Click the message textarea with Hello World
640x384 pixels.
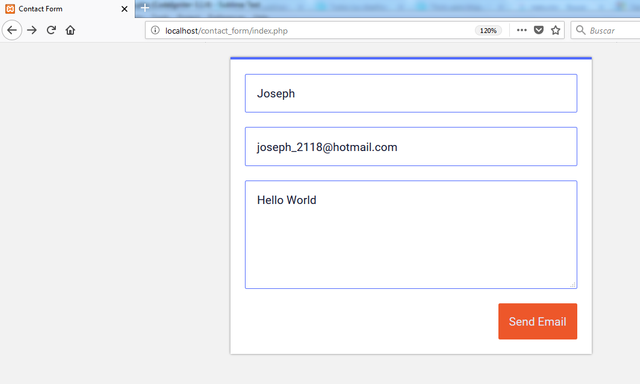coord(411,235)
